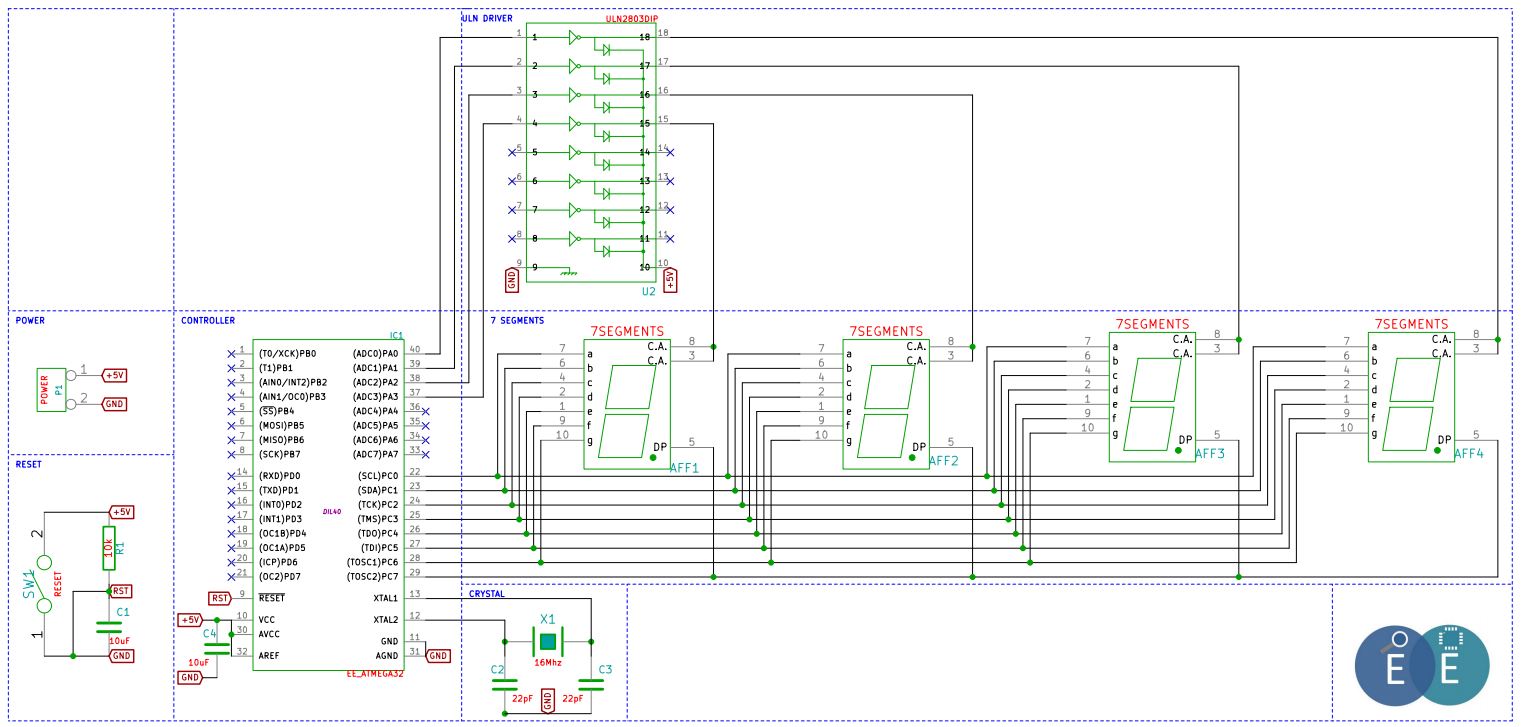Select the X1 crystal symbol
This screenshot has height=727, width=1521.
(547, 641)
